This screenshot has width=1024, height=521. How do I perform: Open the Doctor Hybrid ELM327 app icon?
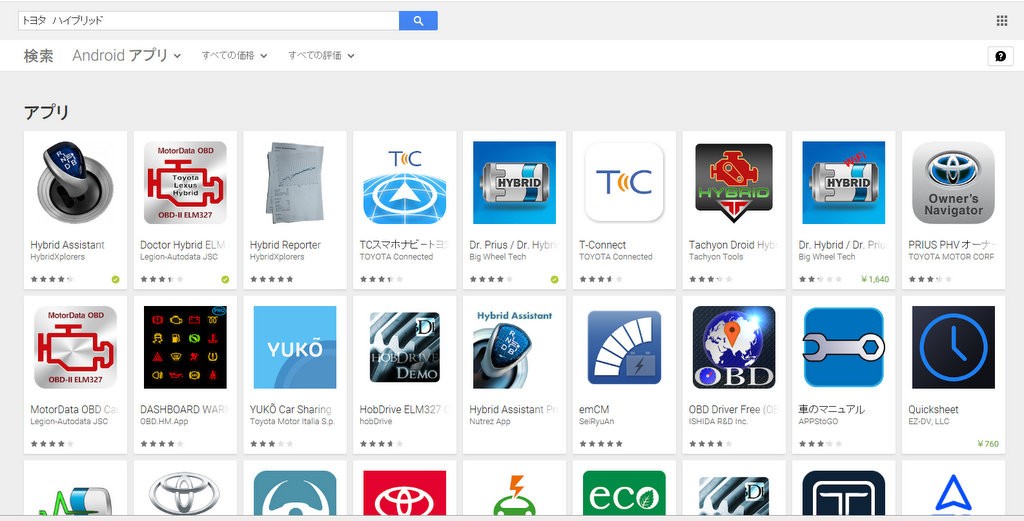(185, 183)
